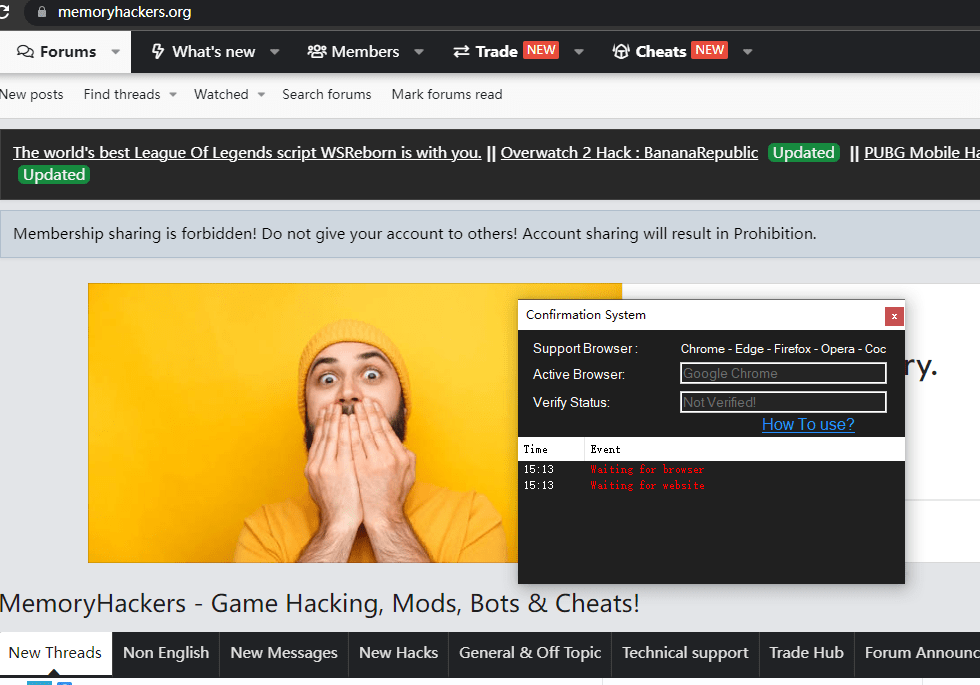Image resolution: width=980 pixels, height=685 pixels.
Task: Open the WSReborn League Of Legends script link
Action: (247, 152)
